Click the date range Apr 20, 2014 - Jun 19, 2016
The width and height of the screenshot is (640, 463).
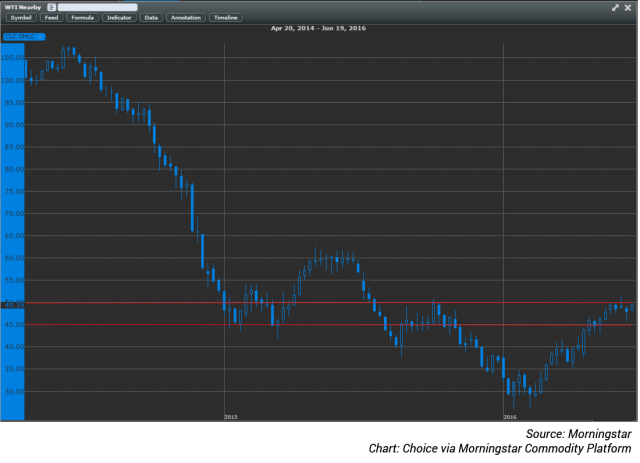tap(318, 28)
